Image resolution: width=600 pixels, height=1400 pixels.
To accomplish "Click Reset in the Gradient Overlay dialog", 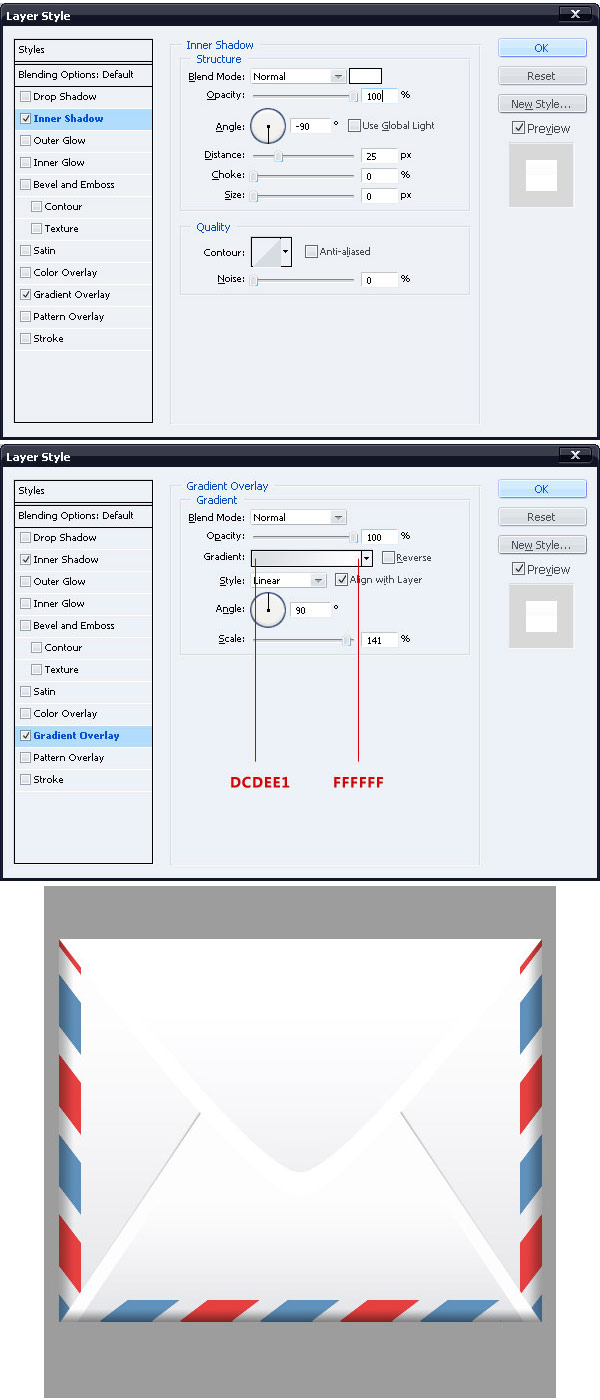I will tap(541, 517).
